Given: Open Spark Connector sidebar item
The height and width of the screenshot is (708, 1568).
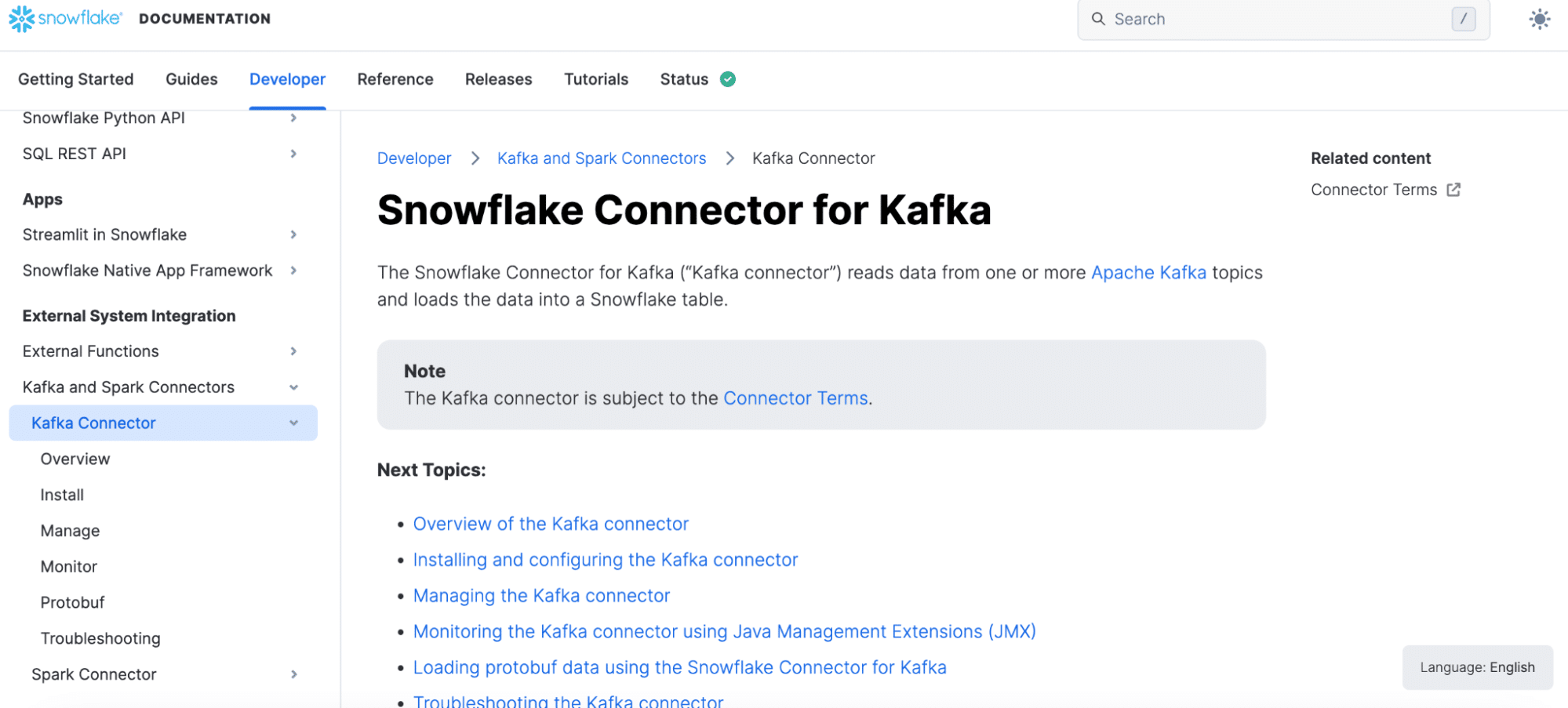Looking at the screenshot, I should click(x=94, y=674).
